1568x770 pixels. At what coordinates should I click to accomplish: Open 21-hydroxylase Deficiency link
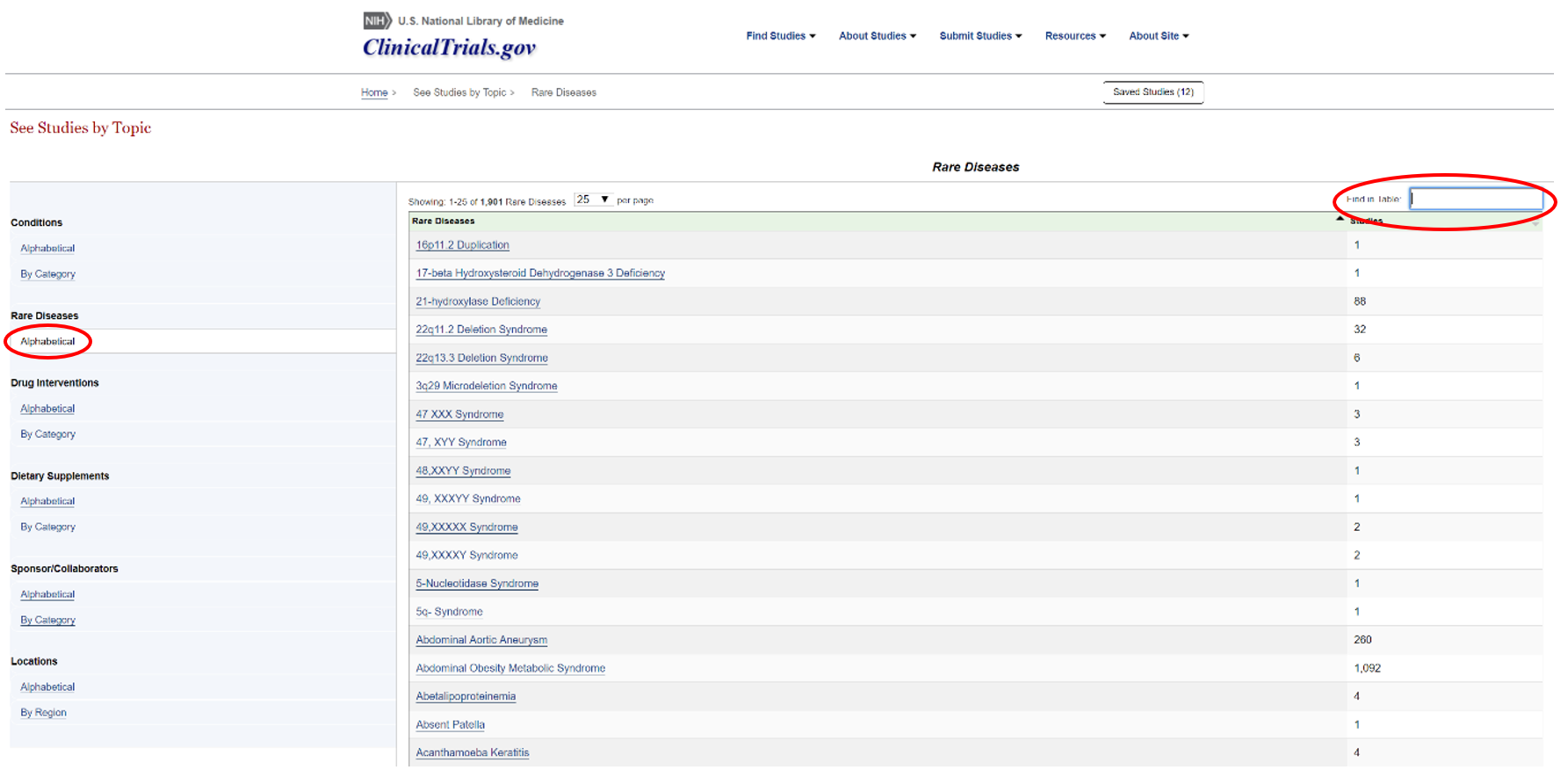(x=478, y=301)
